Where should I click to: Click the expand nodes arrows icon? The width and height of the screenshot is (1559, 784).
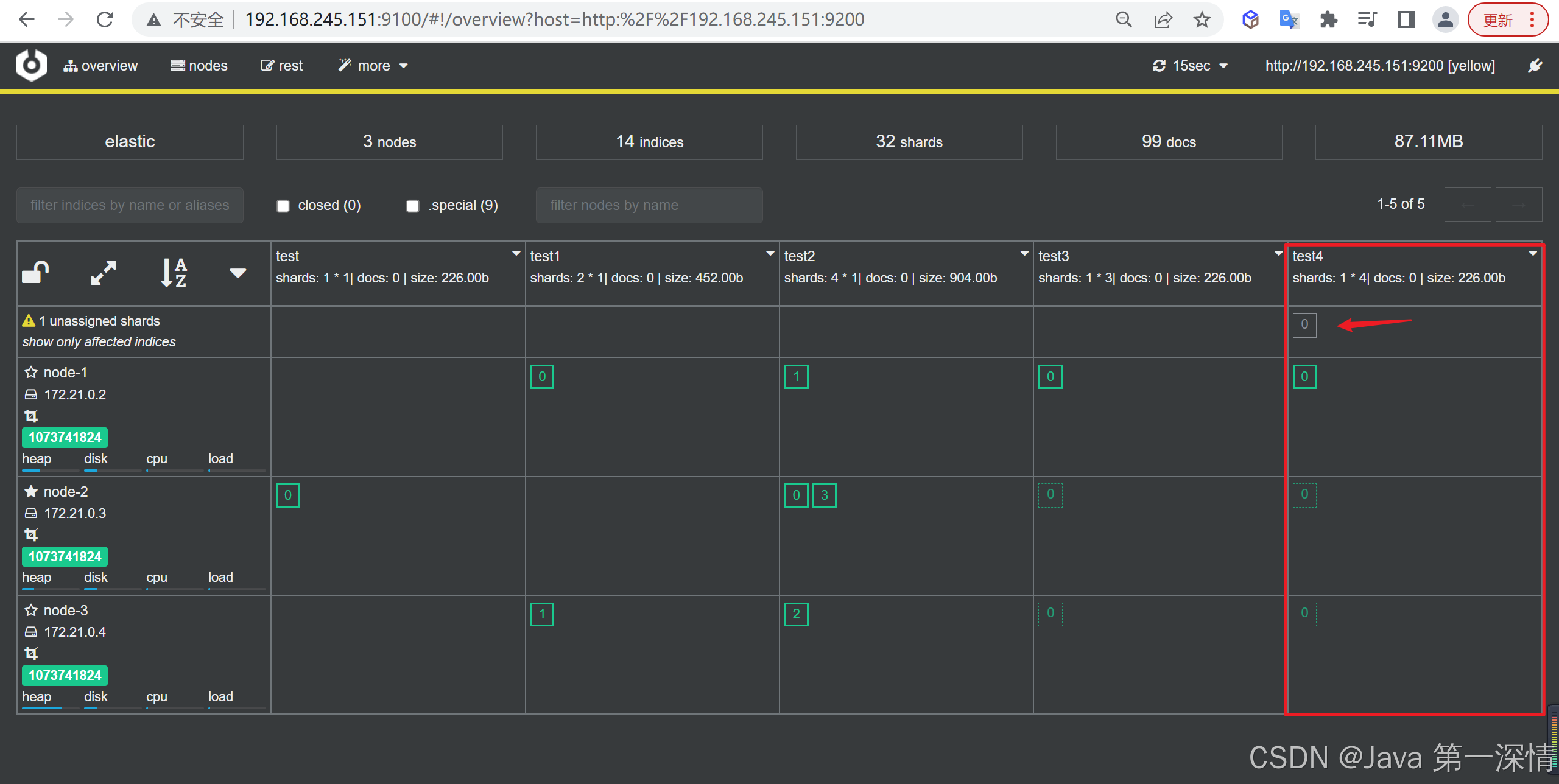coord(104,273)
